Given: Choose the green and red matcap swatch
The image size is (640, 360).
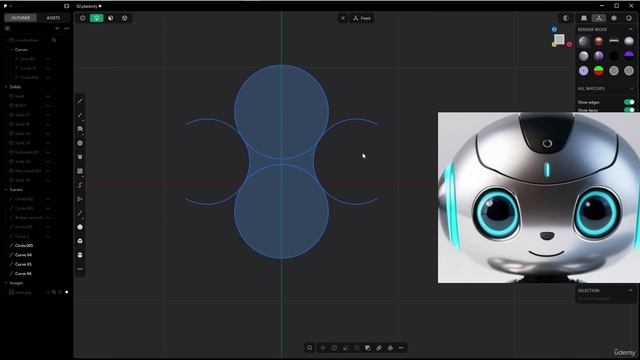Looking at the screenshot, I should pyautogui.click(x=599, y=71).
